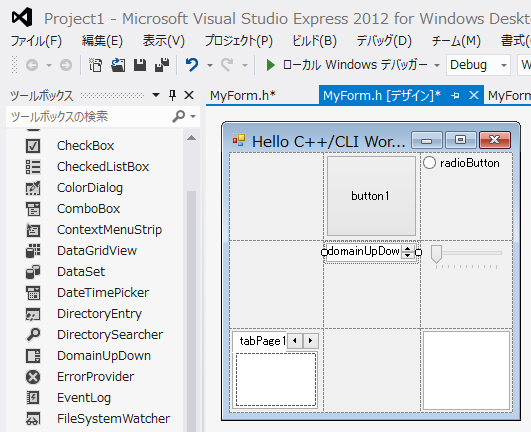Switch to the MyForm.h* code tab

point(243,95)
